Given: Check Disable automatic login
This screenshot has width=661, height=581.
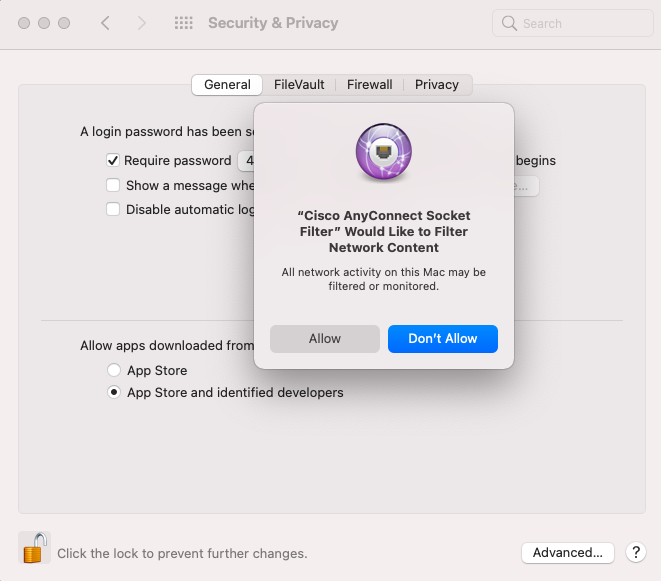Looking at the screenshot, I should pos(114,210).
